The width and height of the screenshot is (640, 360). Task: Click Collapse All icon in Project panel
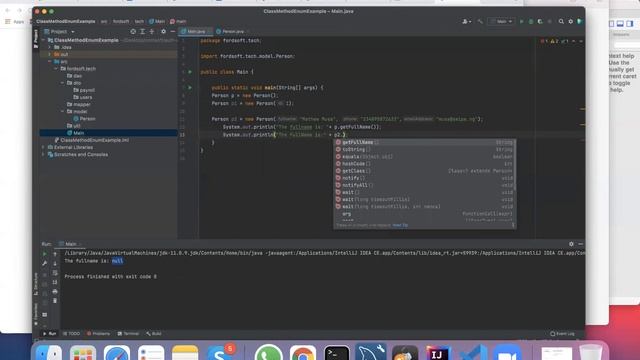pos(152,31)
